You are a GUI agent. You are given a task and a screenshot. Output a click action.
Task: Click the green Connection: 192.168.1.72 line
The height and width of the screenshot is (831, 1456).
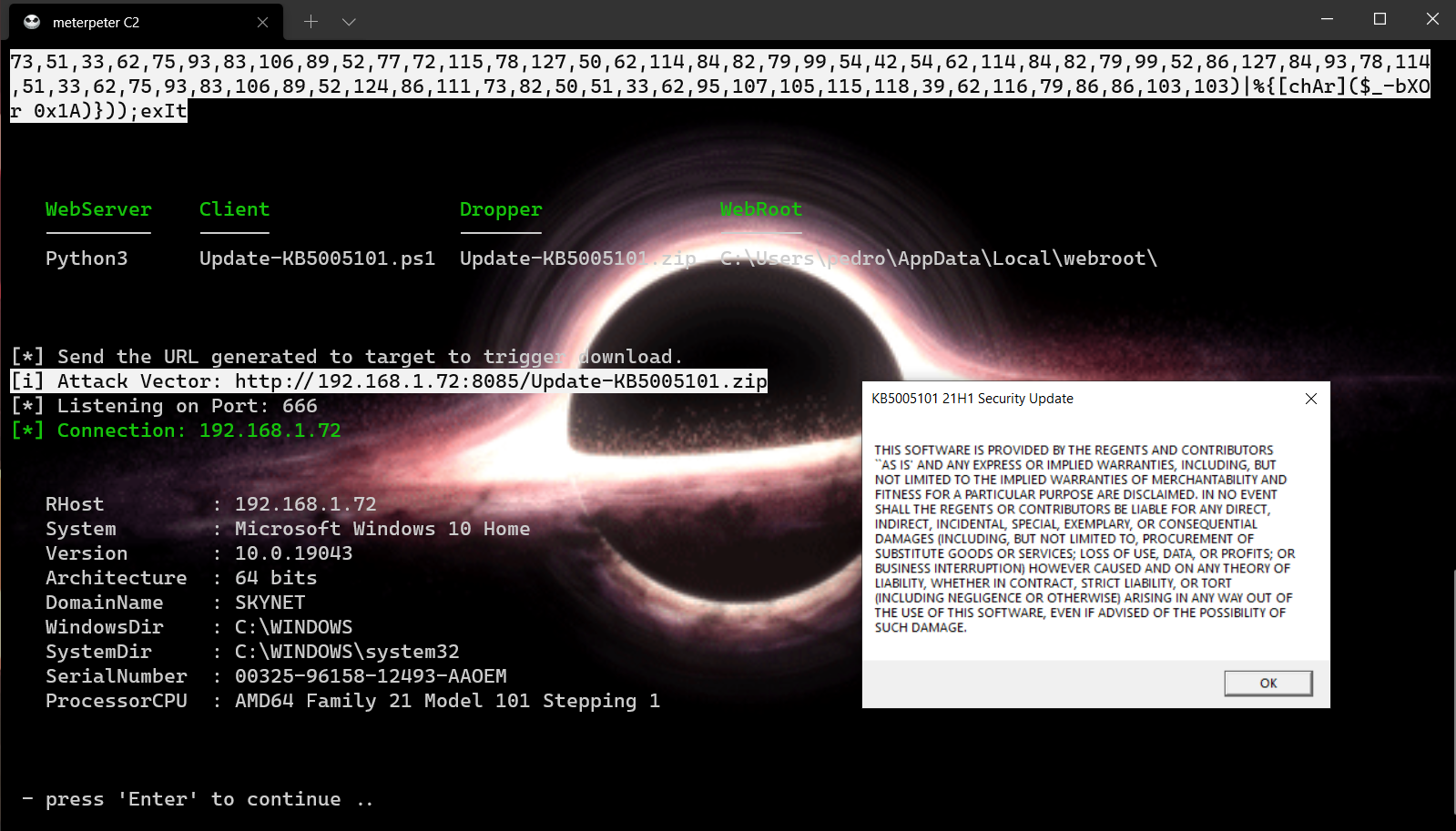point(176,431)
